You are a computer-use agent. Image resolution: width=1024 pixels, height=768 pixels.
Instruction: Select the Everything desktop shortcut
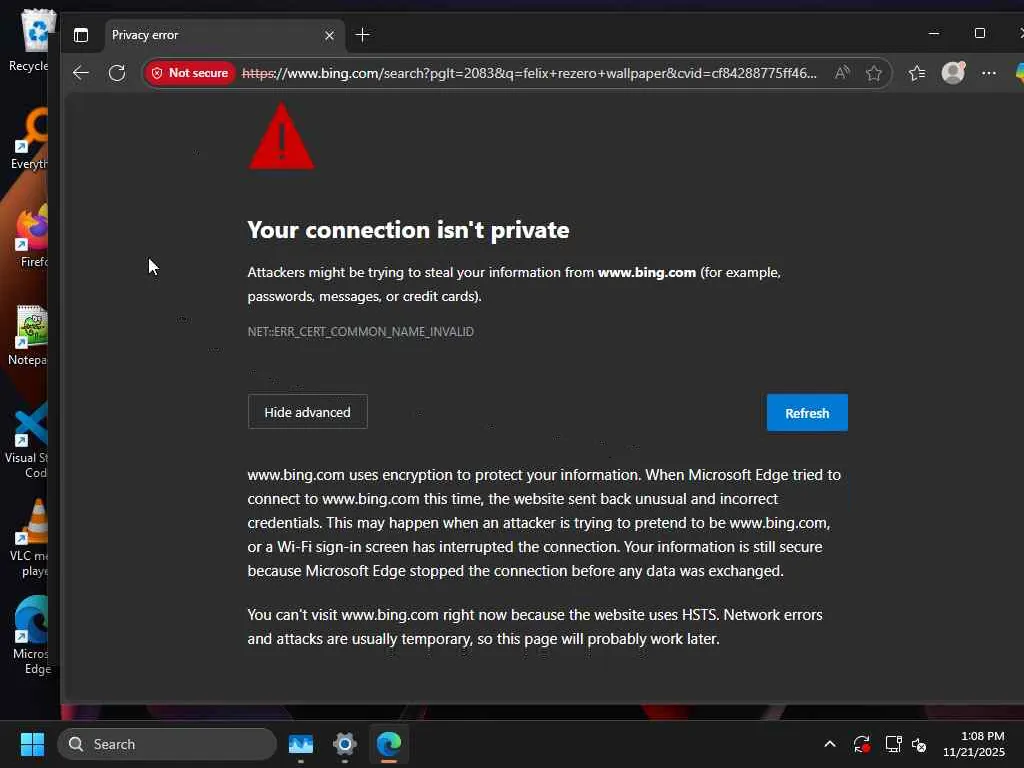(29, 138)
